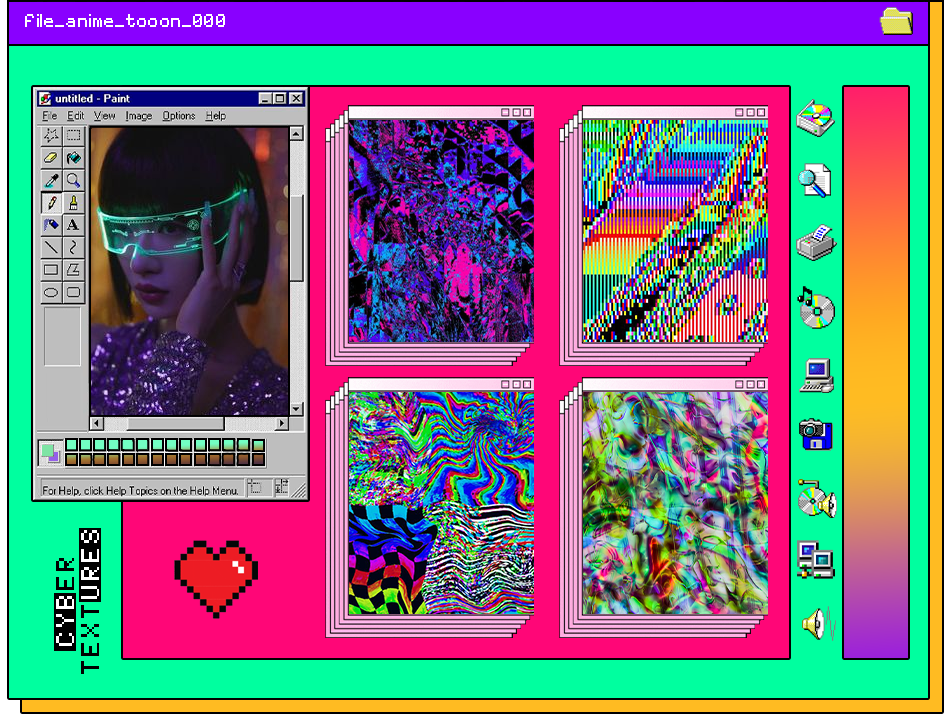Choose the Fill With Color bucket tool
Screen dimensions: 950x723
73,158
